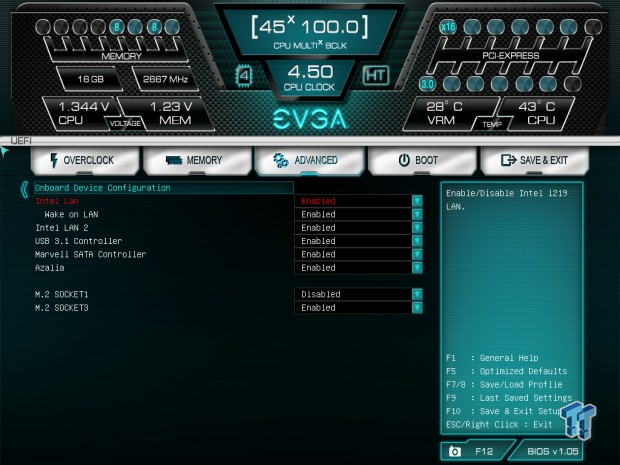Open the M.2 SOCKET1 dropdown arrow
The height and width of the screenshot is (465, 620).
tap(417, 294)
